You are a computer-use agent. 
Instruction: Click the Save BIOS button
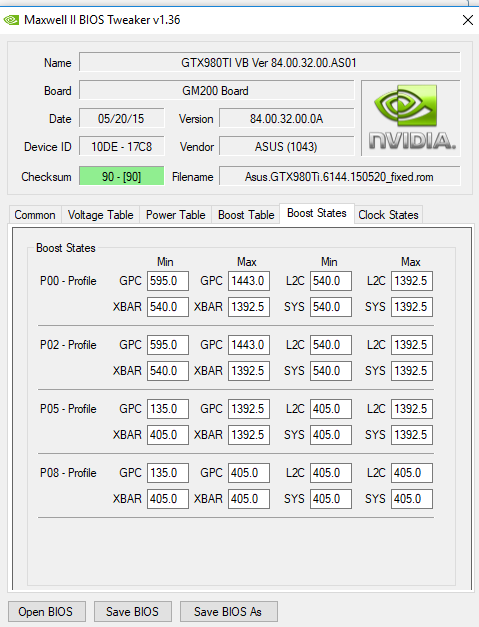(132, 611)
